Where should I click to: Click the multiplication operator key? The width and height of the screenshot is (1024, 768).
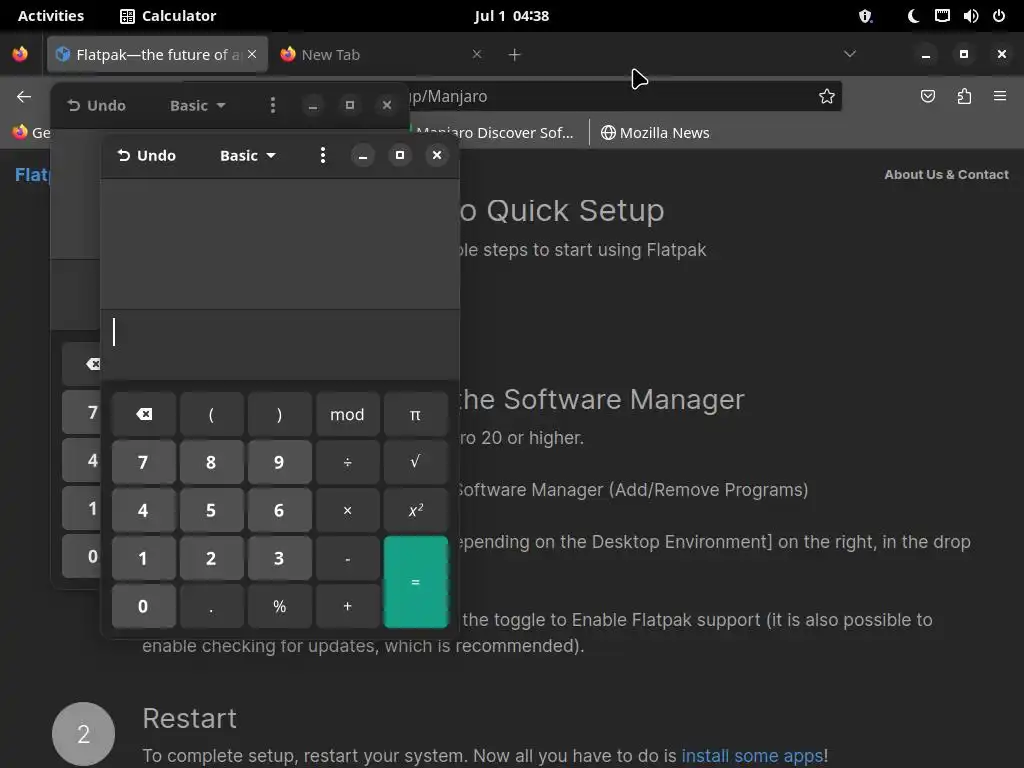pos(347,510)
